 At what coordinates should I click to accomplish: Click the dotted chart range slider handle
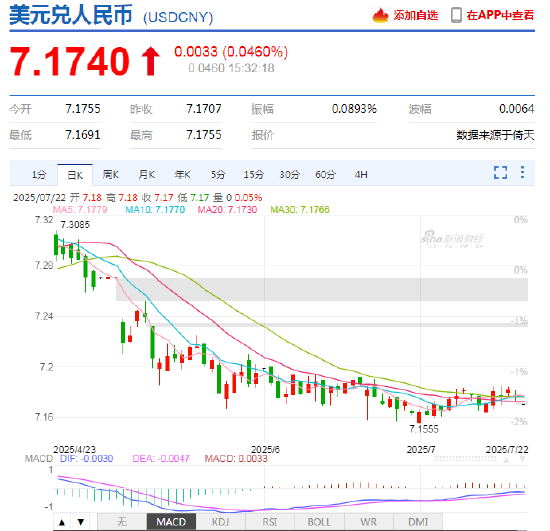coord(465,459)
